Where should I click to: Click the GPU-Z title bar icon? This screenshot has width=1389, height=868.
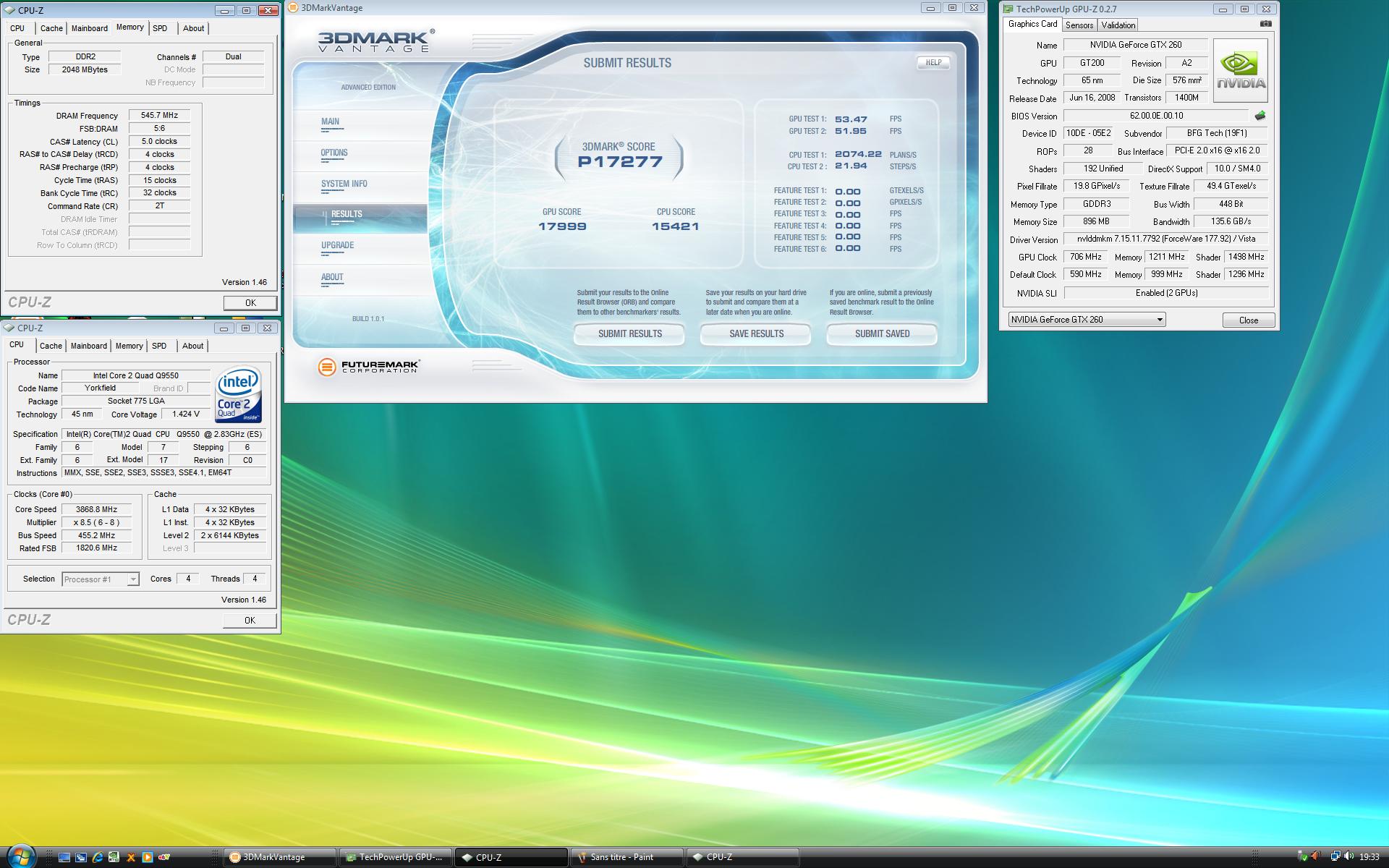[1008, 9]
